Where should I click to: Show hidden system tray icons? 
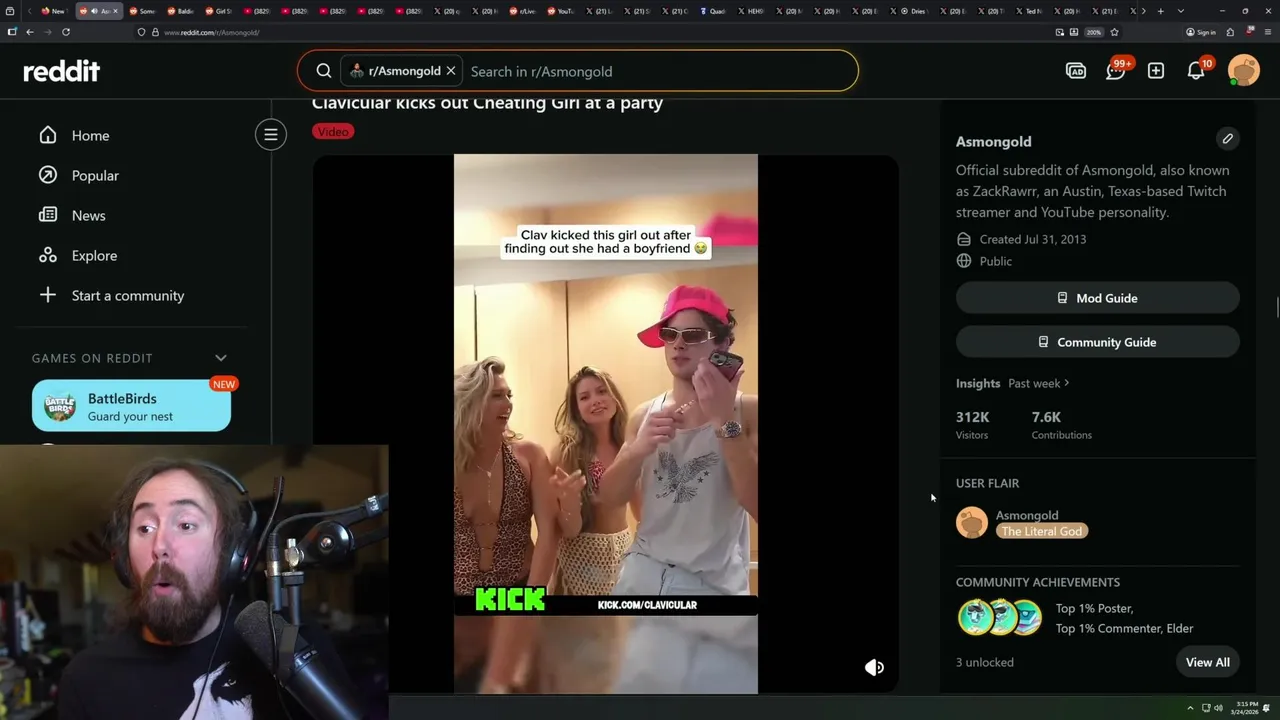(x=1190, y=708)
